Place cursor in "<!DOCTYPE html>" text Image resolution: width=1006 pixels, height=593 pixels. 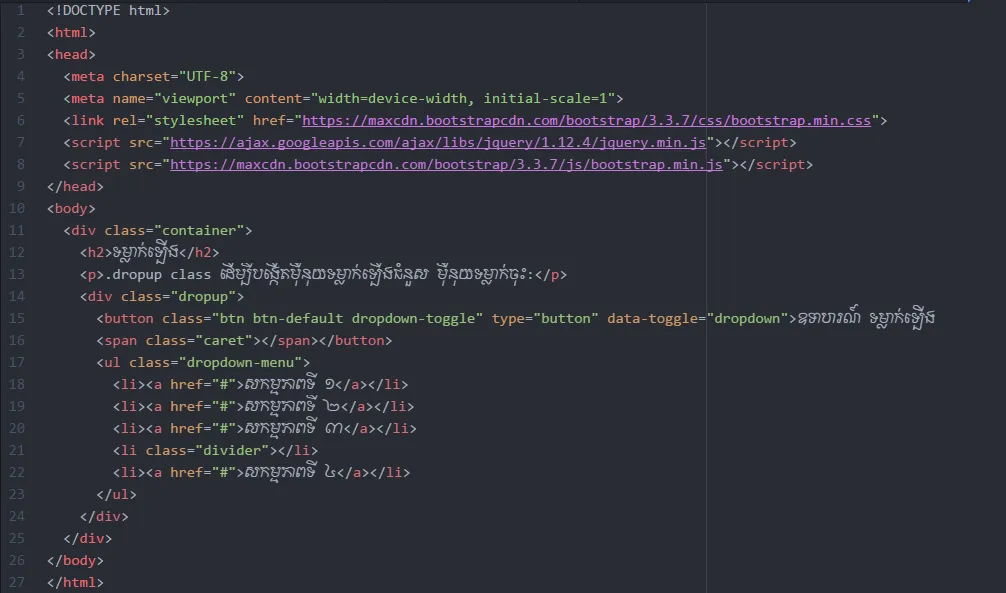(108, 10)
